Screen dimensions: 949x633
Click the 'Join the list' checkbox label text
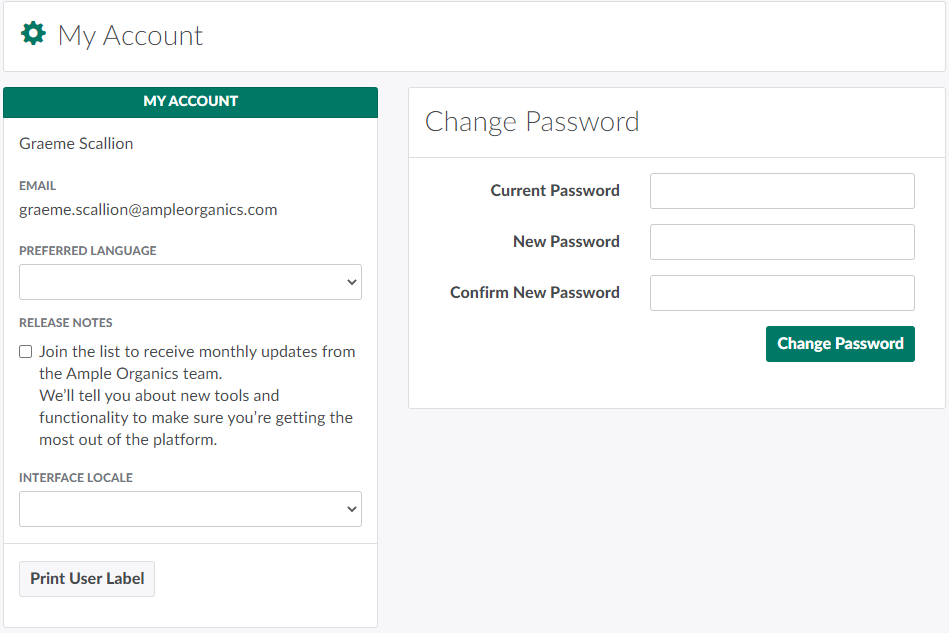[197, 352]
